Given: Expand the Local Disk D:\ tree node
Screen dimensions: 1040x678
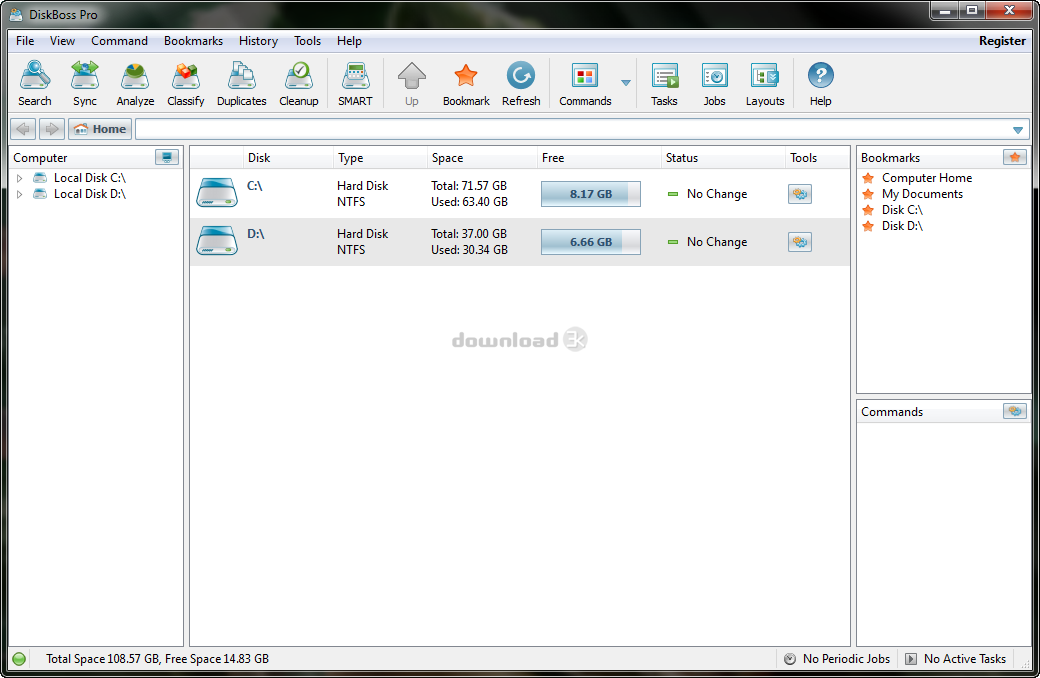Looking at the screenshot, I should click(19, 194).
